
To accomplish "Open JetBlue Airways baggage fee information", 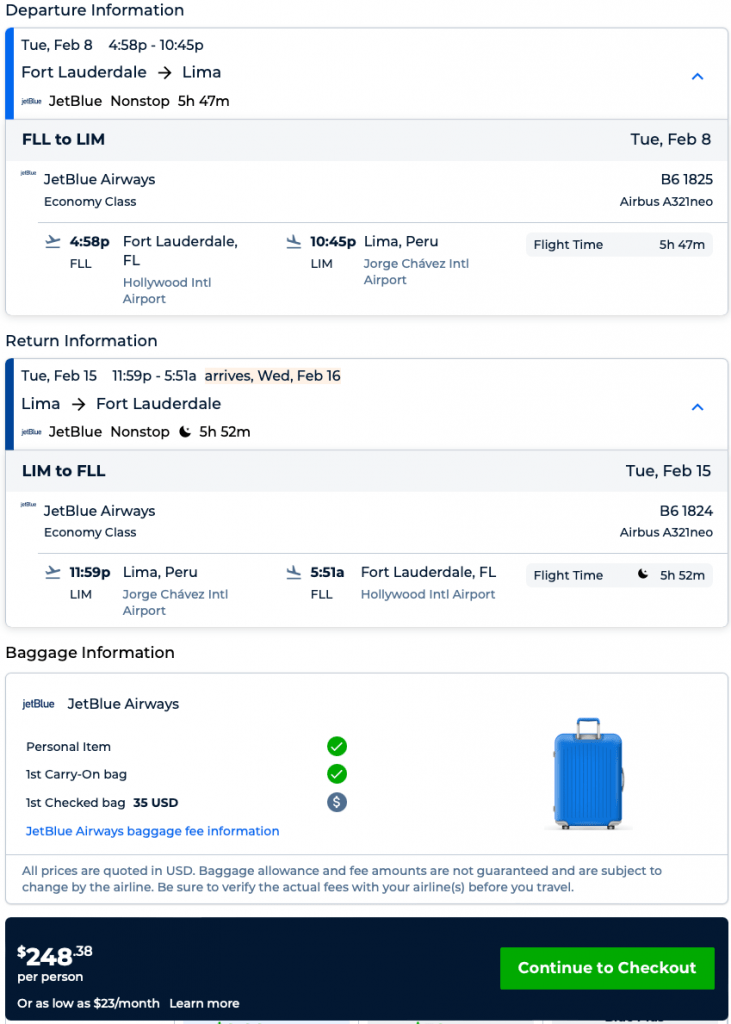I will pos(152,830).
